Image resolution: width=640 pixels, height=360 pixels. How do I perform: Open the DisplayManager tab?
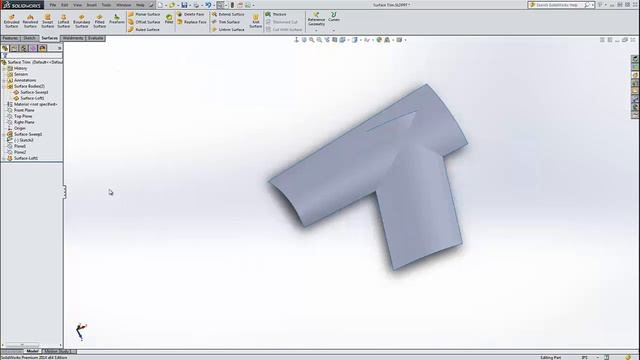point(42,48)
